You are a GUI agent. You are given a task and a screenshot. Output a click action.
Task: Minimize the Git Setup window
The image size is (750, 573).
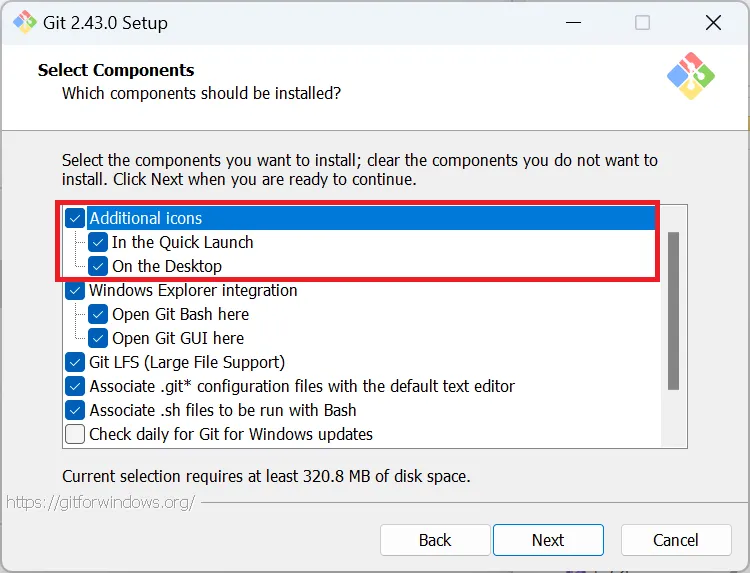point(573,22)
